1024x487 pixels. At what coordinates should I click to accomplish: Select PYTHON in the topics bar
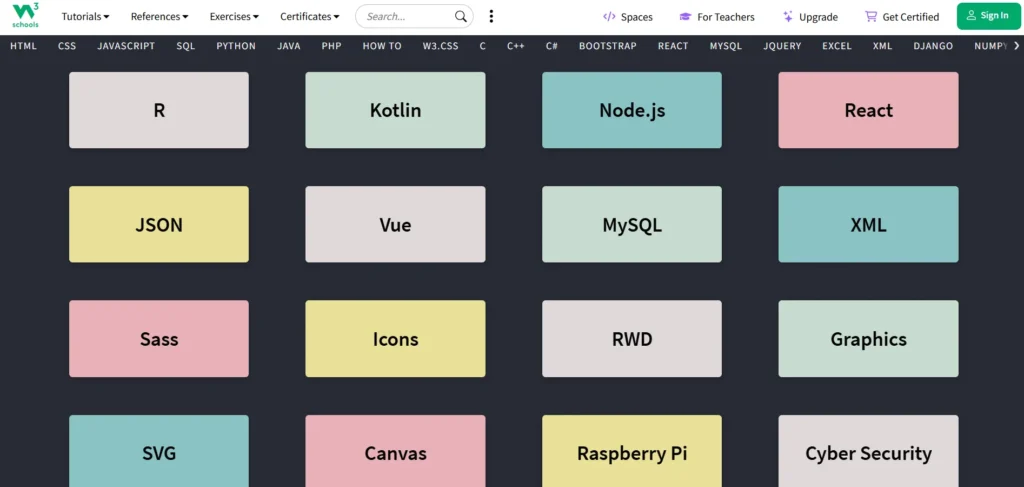point(236,46)
